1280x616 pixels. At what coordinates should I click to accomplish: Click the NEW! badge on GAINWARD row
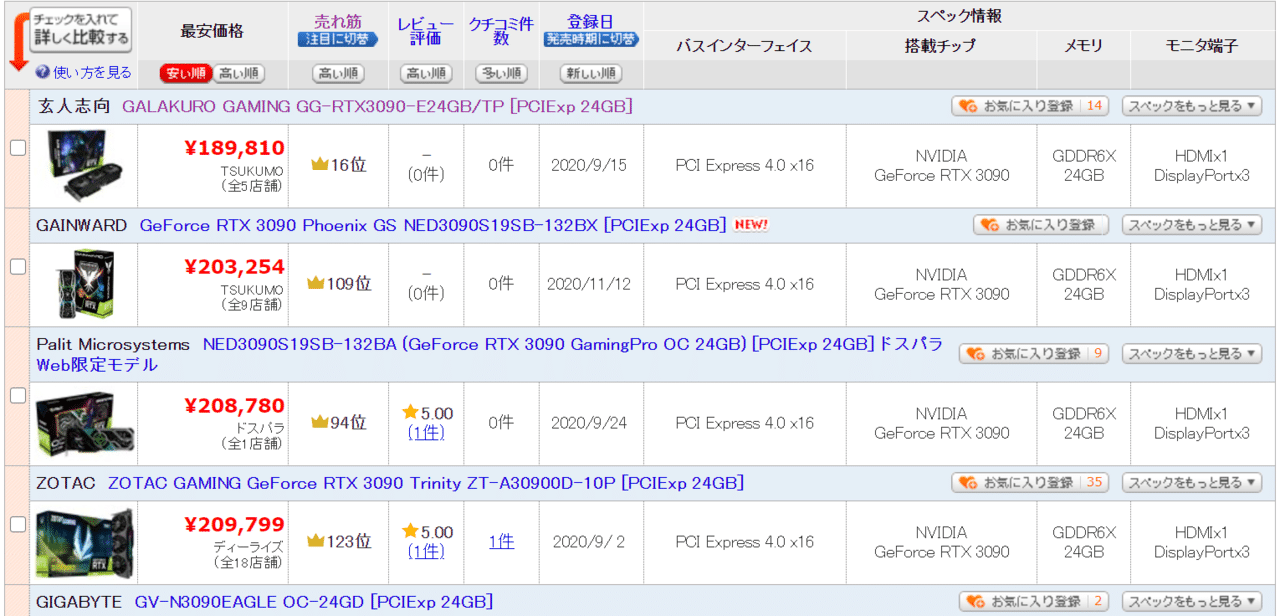[x=750, y=225]
